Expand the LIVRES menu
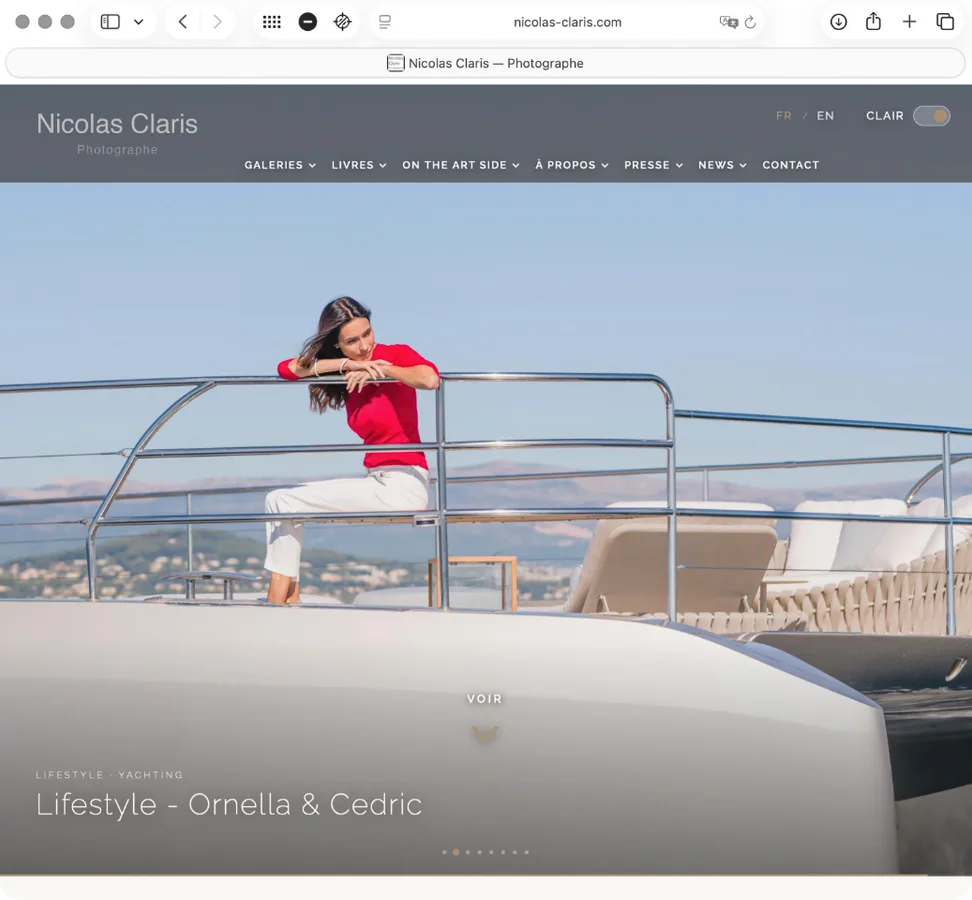This screenshot has width=972, height=900. (359, 165)
